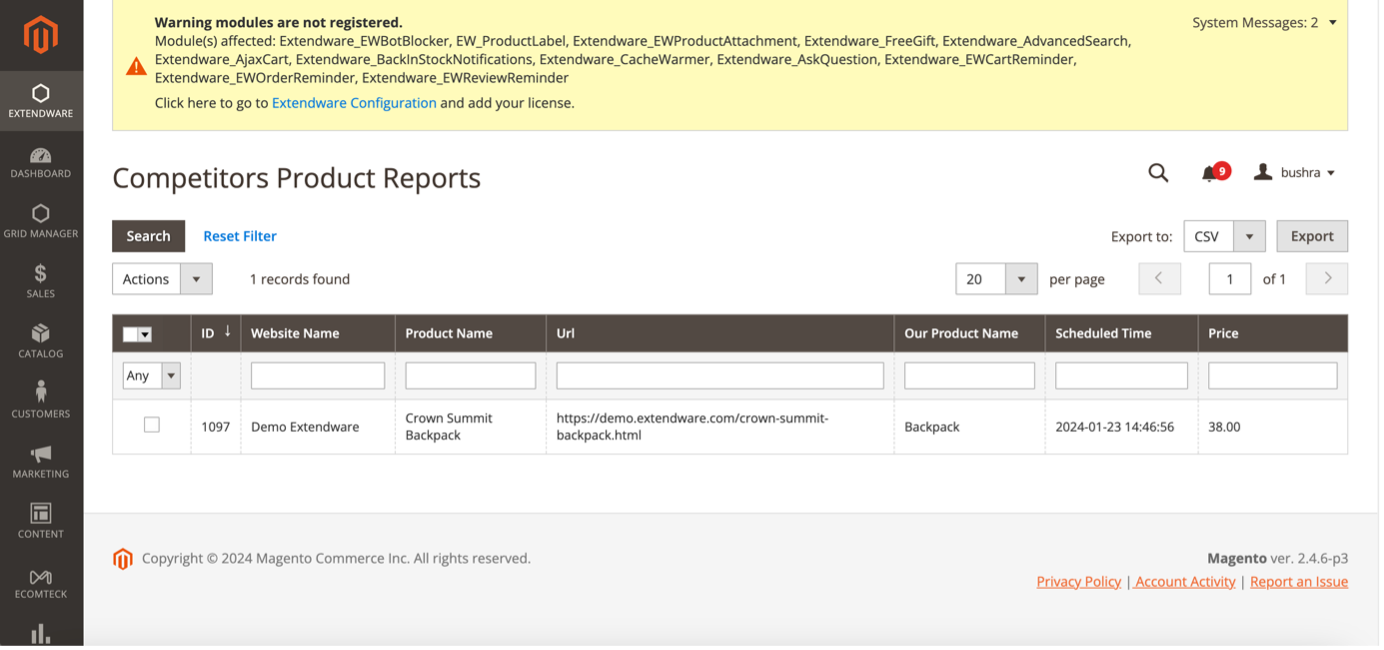Focus the Website Name filter field

pyautogui.click(x=318, y=376)
